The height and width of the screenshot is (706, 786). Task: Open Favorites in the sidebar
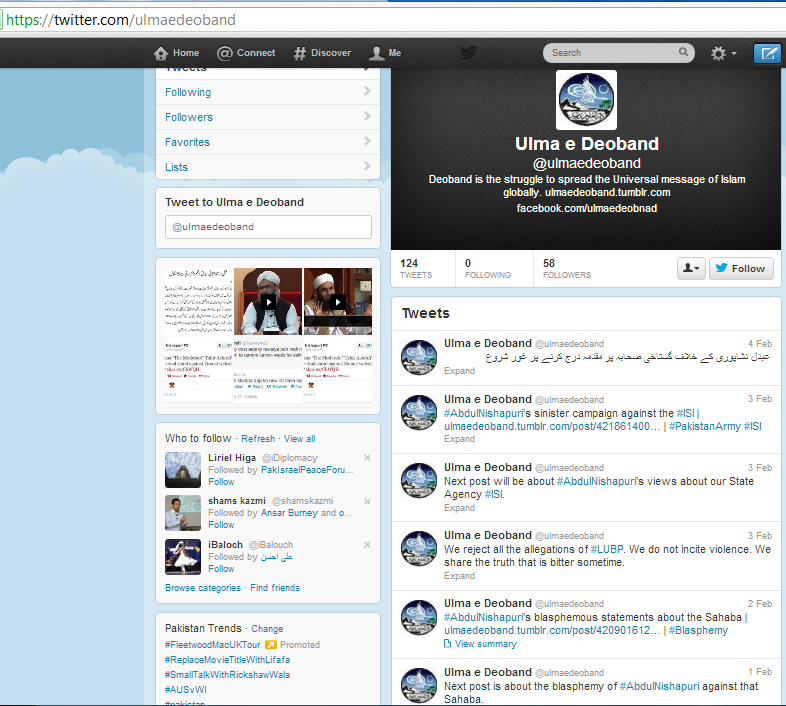pyautogui.click(x=268, y=142)
